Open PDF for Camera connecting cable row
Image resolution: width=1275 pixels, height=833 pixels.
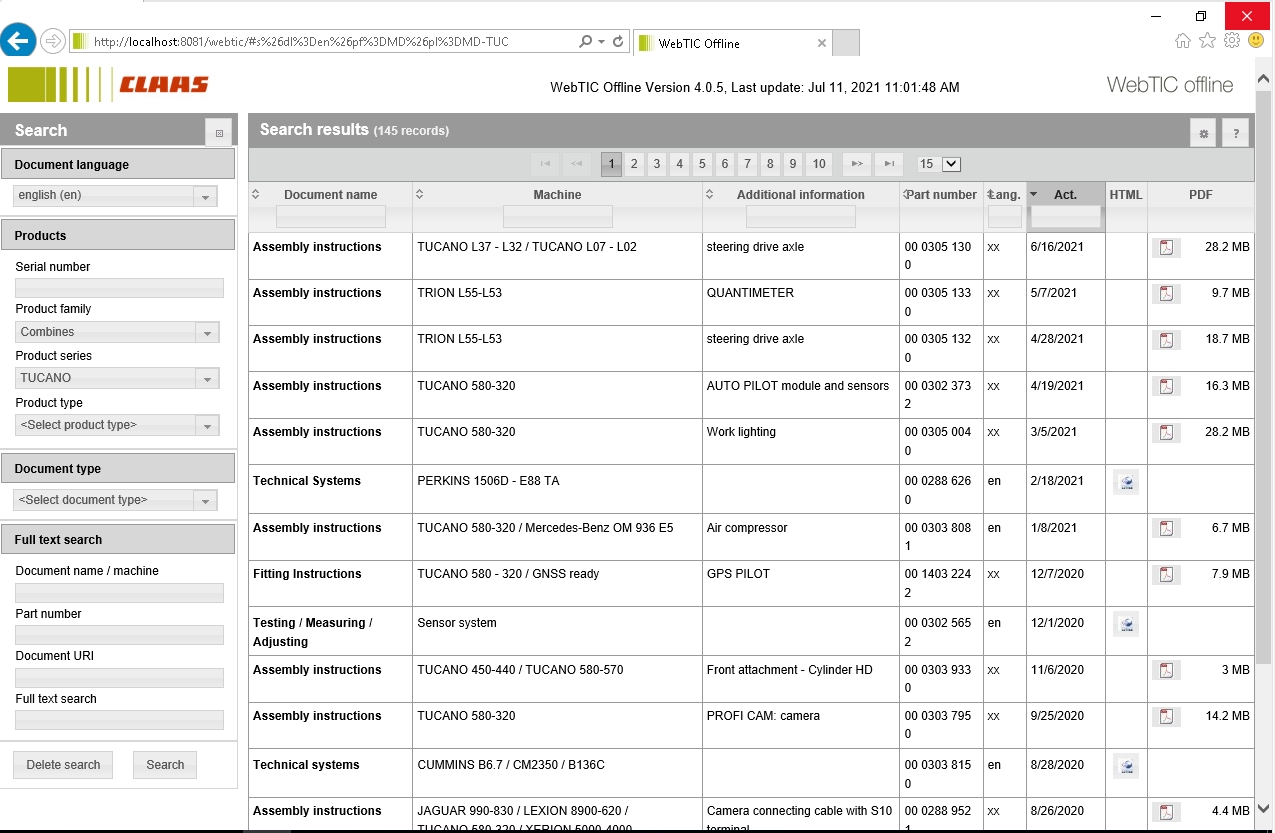1166,812
